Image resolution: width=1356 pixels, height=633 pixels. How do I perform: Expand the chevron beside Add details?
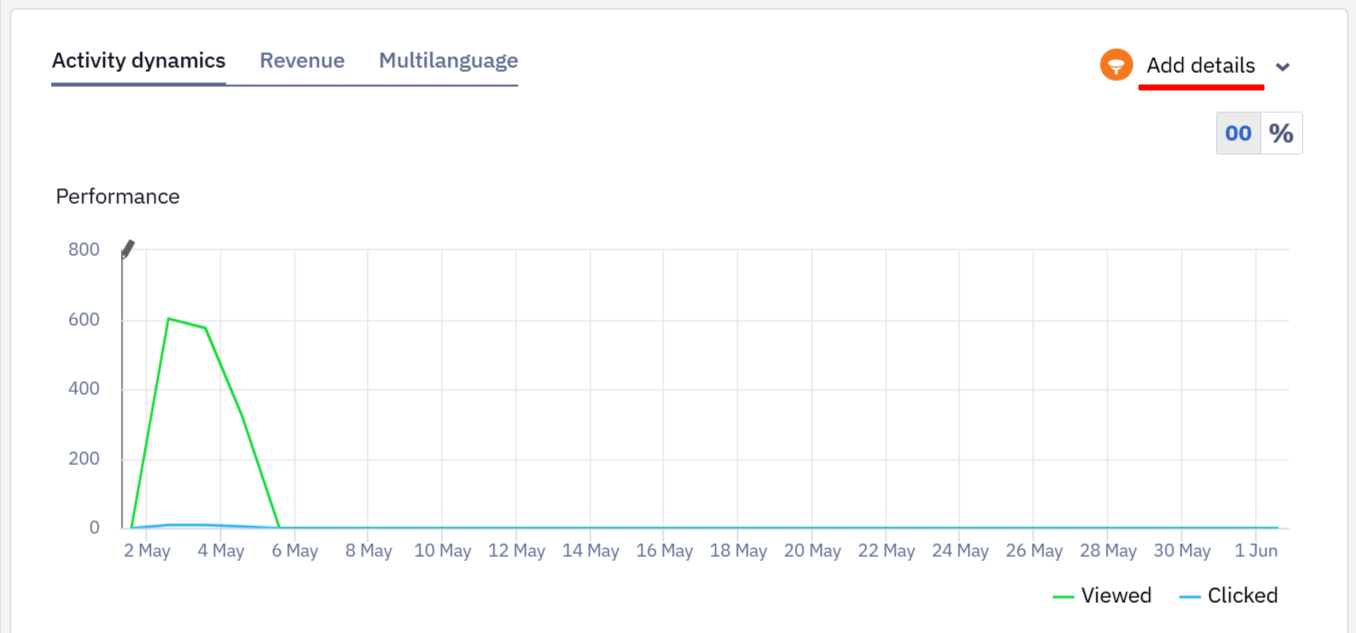pos(1283,67)
